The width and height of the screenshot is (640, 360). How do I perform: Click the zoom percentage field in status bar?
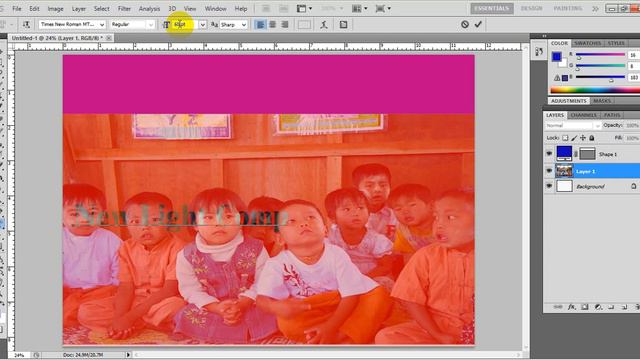pyautogui.click(x=19, y=355)
